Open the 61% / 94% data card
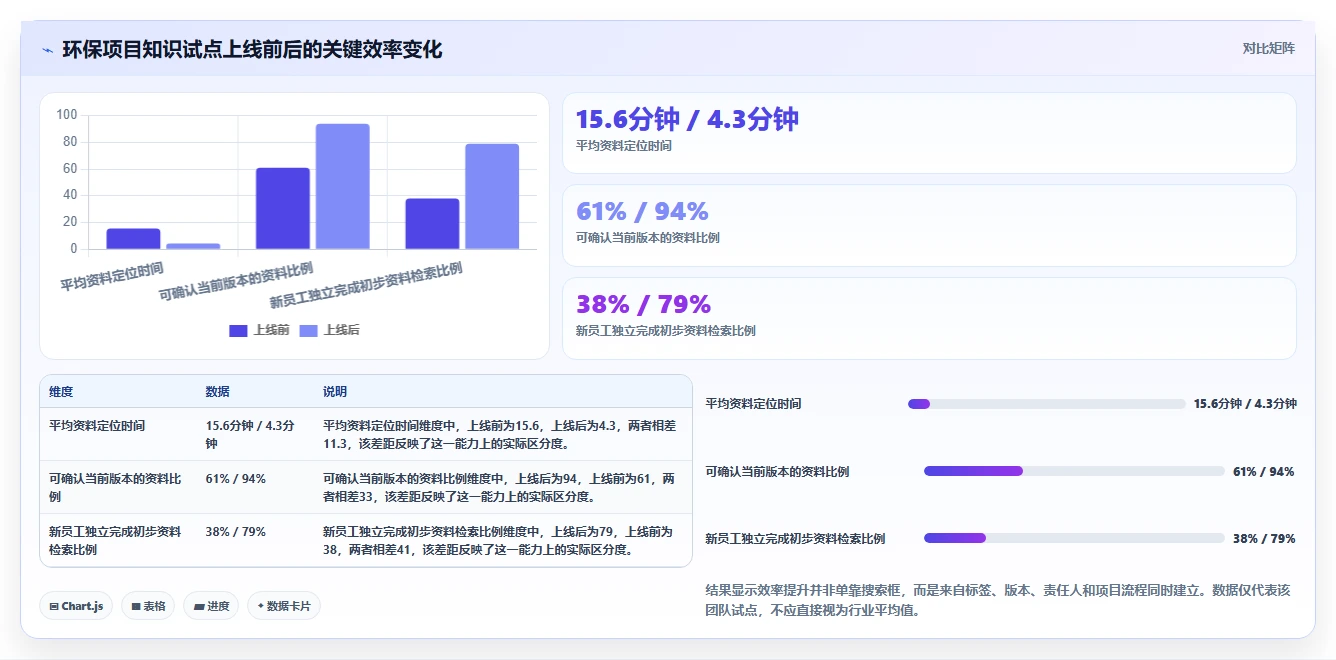This screenshot has width=1336, height=660. tap(929, 226)
